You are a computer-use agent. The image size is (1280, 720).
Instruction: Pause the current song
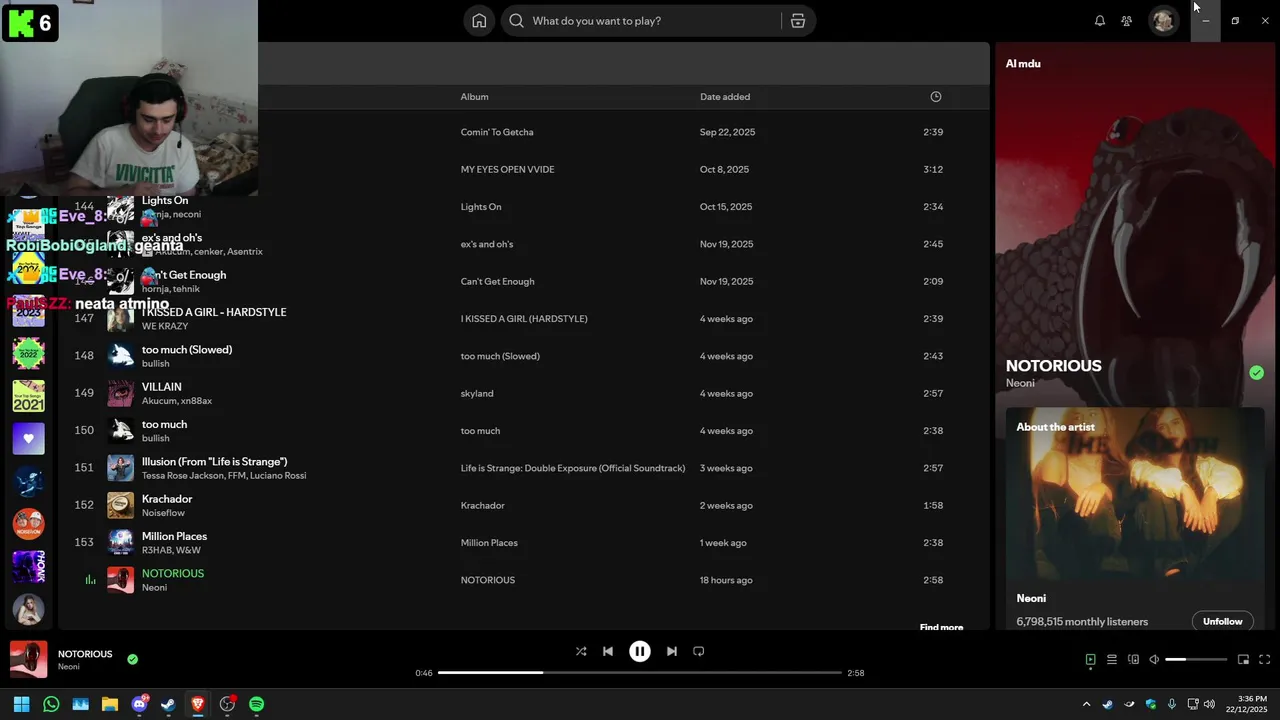[x=640, y=651]
